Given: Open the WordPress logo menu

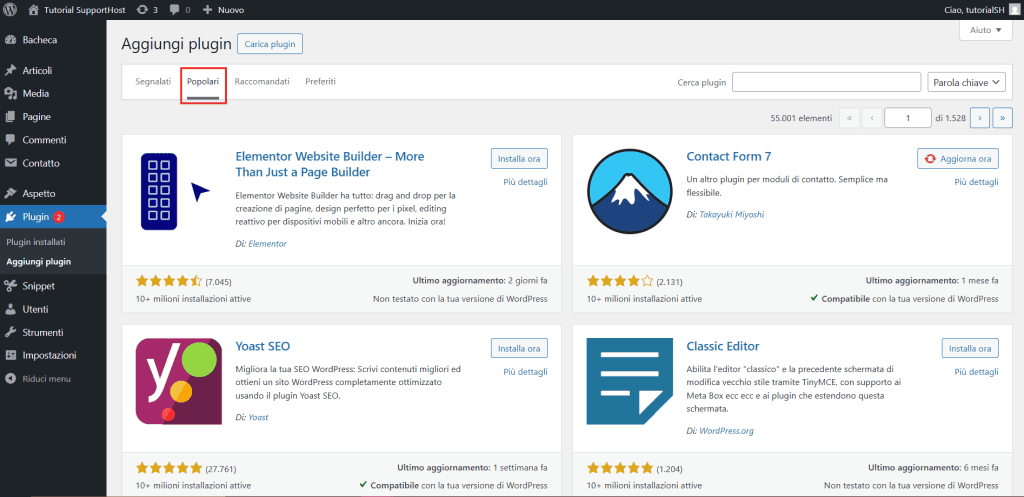Looking at the screenshot, I should click(10, 10).
